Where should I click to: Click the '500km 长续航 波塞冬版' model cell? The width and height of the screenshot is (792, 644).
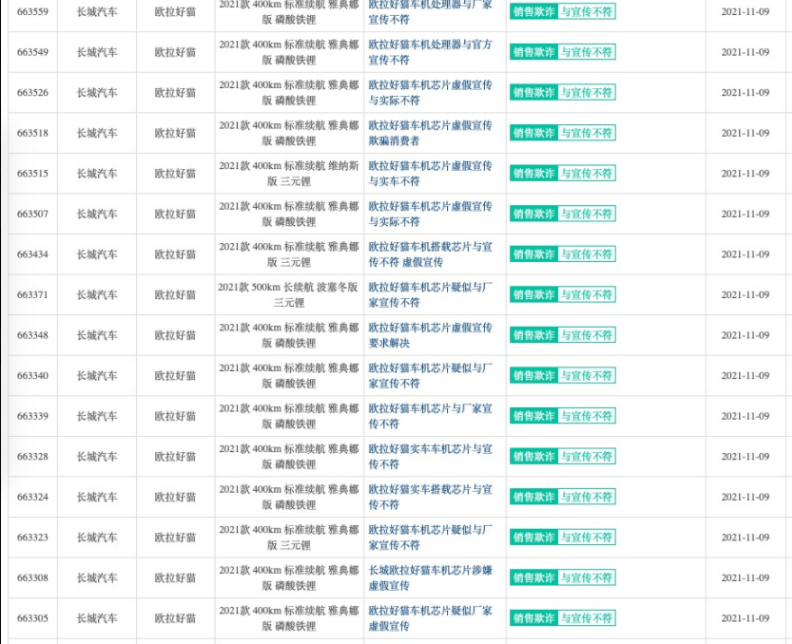click(x=288, y=294)
